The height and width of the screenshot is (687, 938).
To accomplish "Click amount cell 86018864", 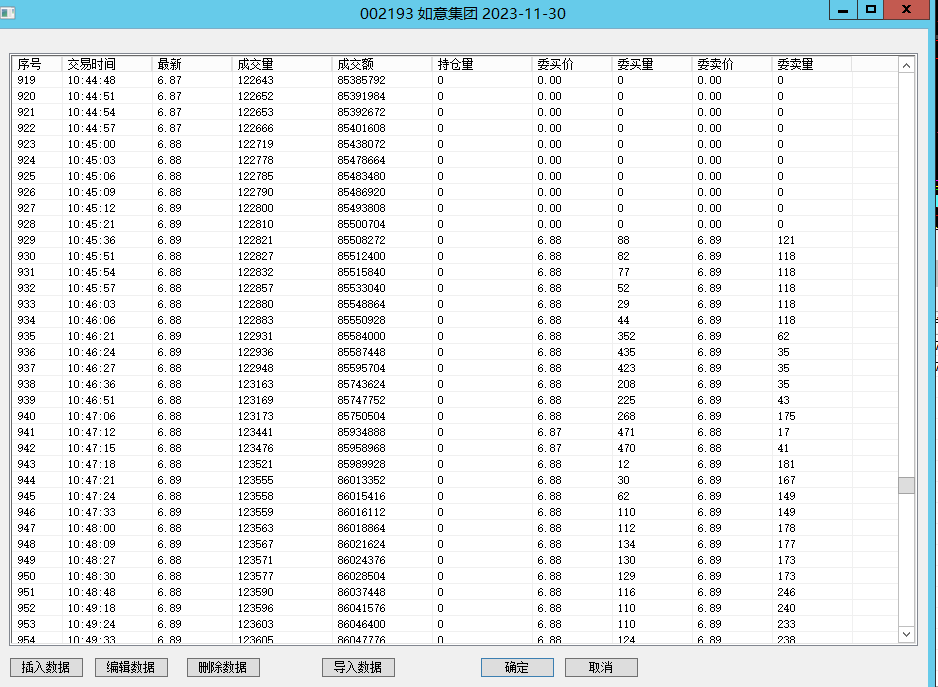I will coord(361,528).
